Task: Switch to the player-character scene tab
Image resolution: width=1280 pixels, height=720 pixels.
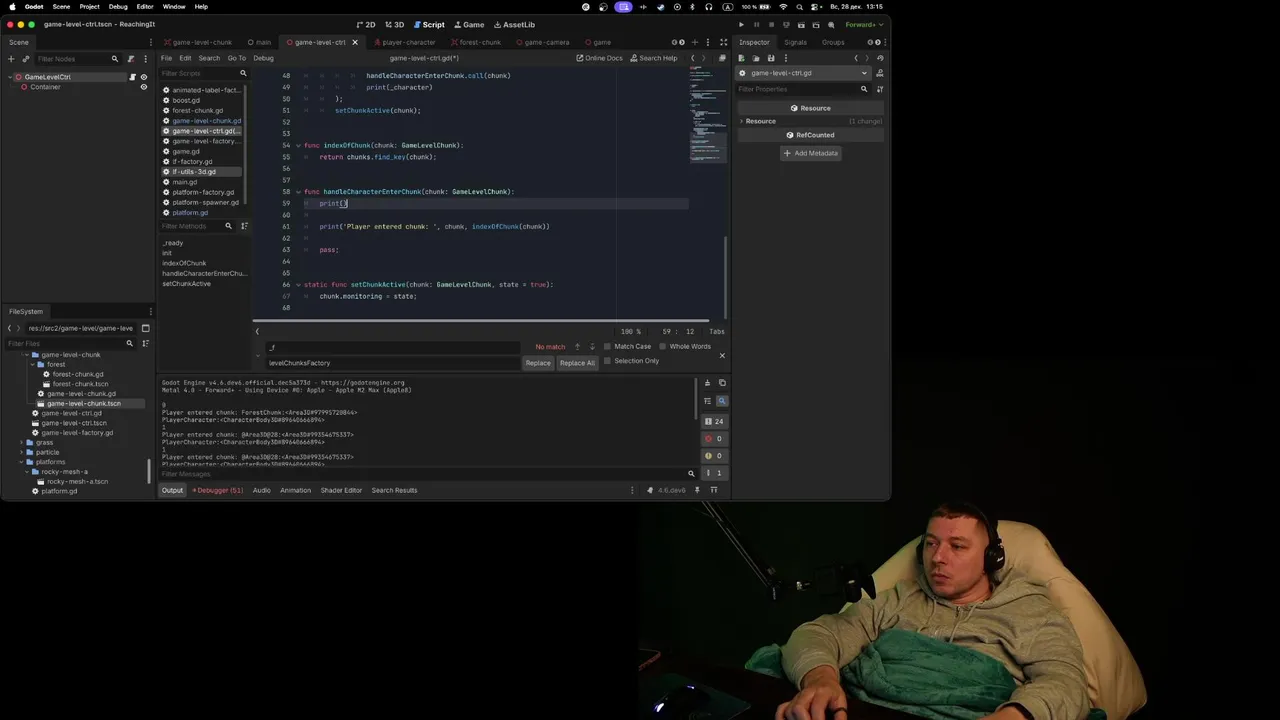Action: tap(404, 42)
